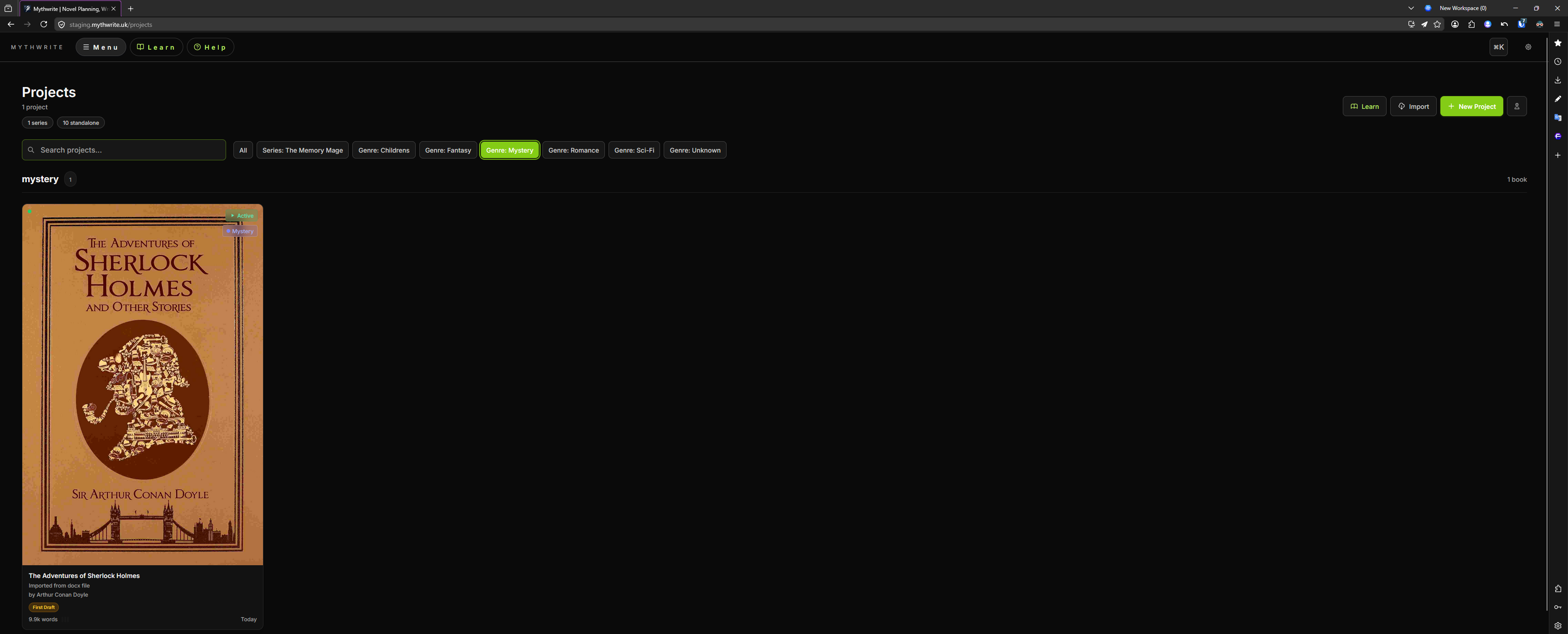Click the First Draft badge

(x=43, y=607)
